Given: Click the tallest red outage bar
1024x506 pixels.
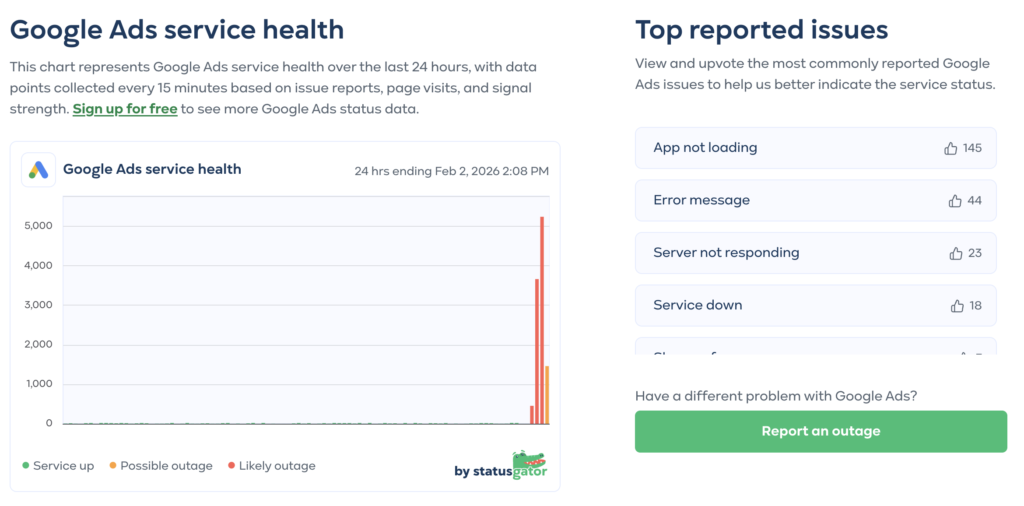Looking at the screenshot, I should [542, 320].
